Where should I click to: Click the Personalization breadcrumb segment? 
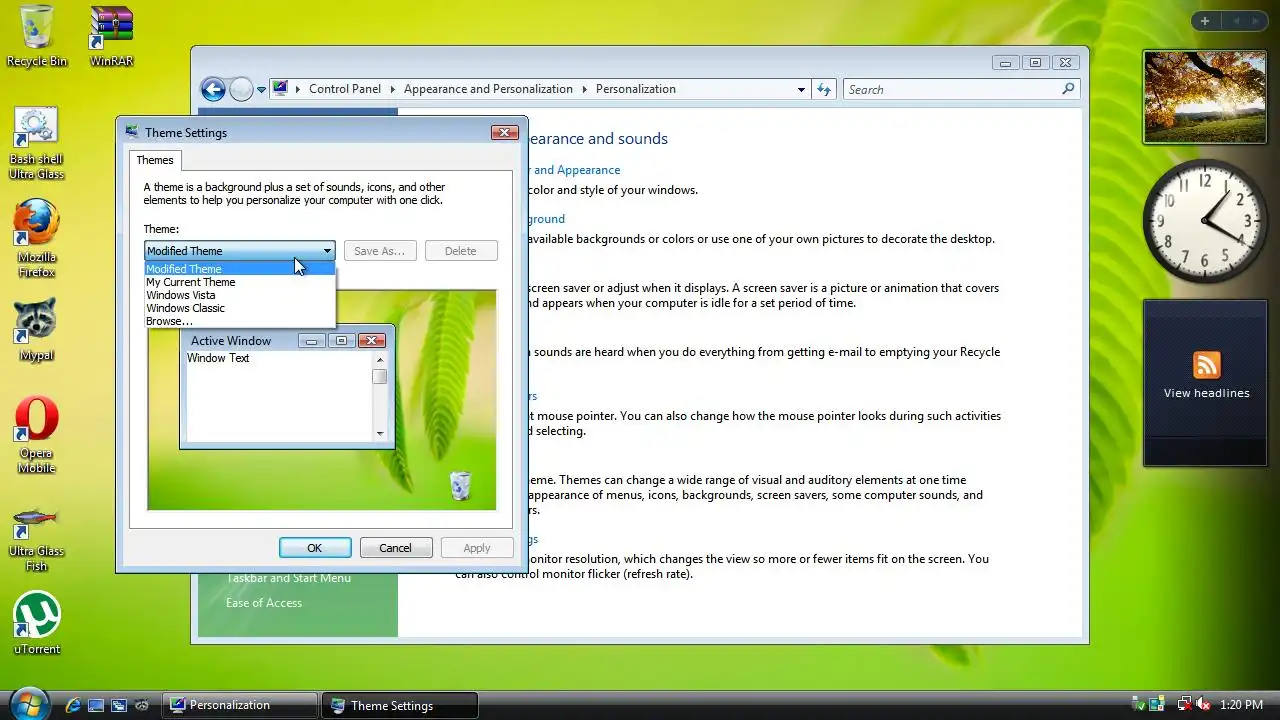point(636,89)
